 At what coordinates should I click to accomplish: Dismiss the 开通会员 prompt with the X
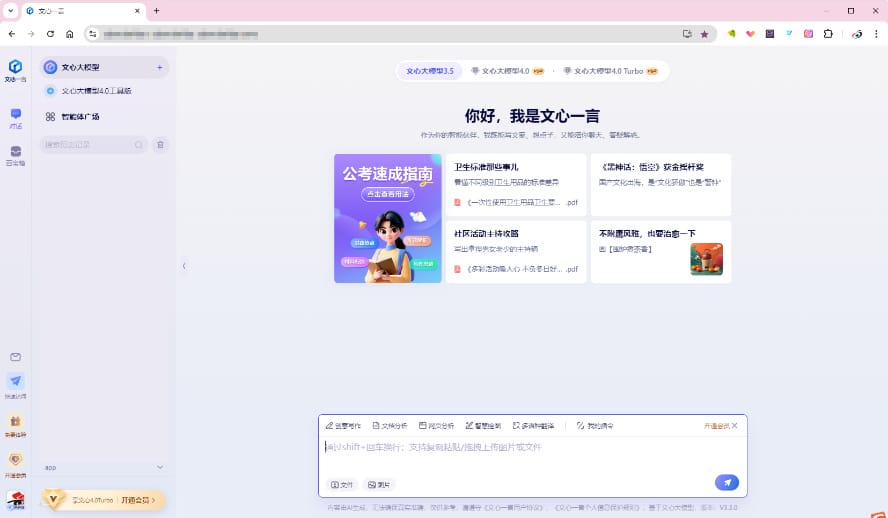(735, 426)
